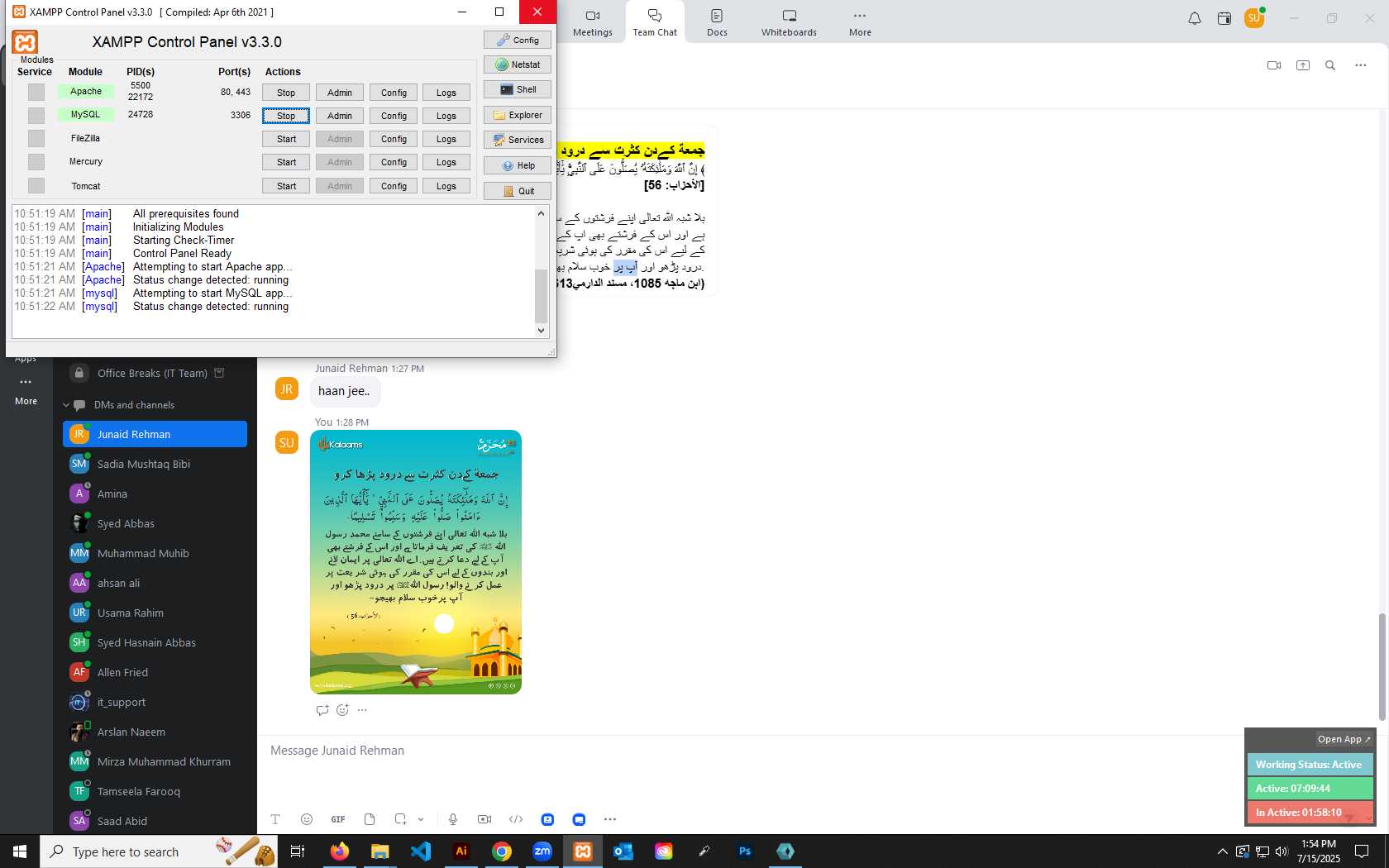The image size is (1389, 868).
Task: Open Mercury Config menu
Action: [394, 162]
